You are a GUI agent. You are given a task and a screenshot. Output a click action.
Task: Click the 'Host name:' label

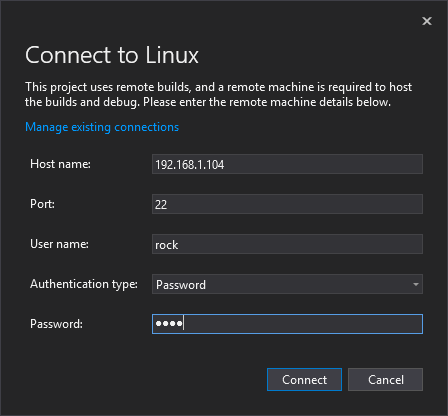pyautogui.click(x=60, y=164)
